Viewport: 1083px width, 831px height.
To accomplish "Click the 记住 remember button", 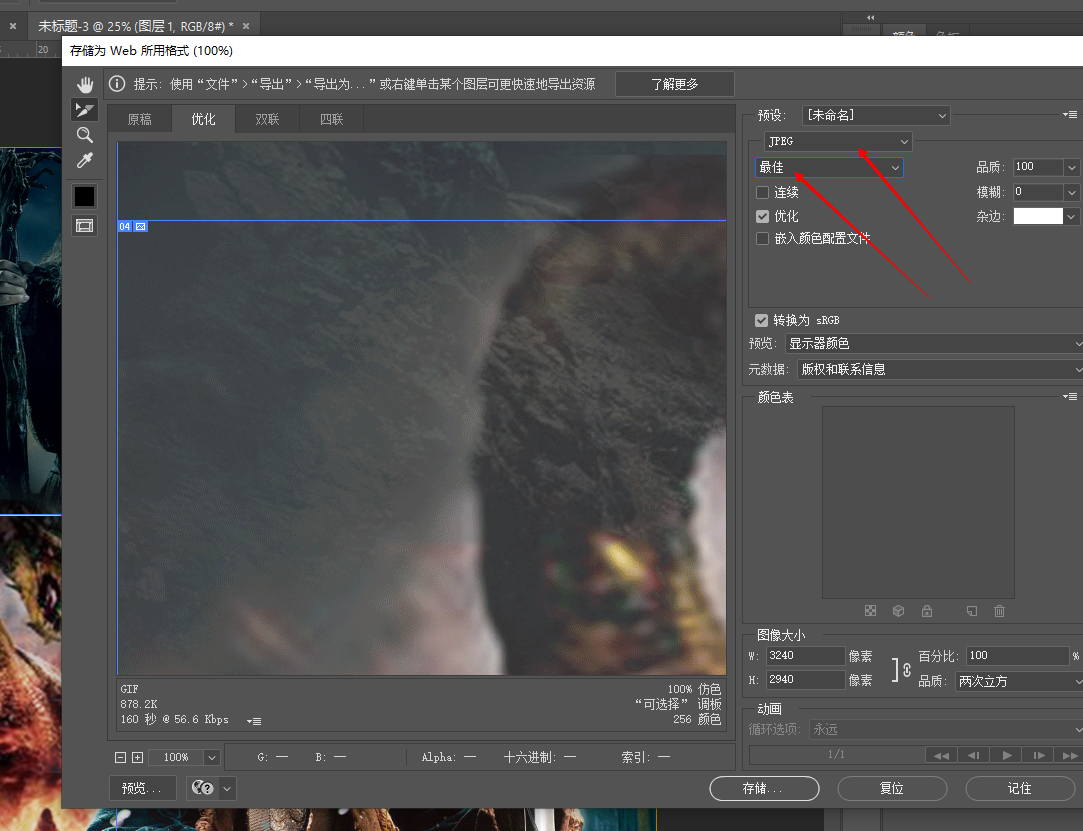I will coord(1020,788).
